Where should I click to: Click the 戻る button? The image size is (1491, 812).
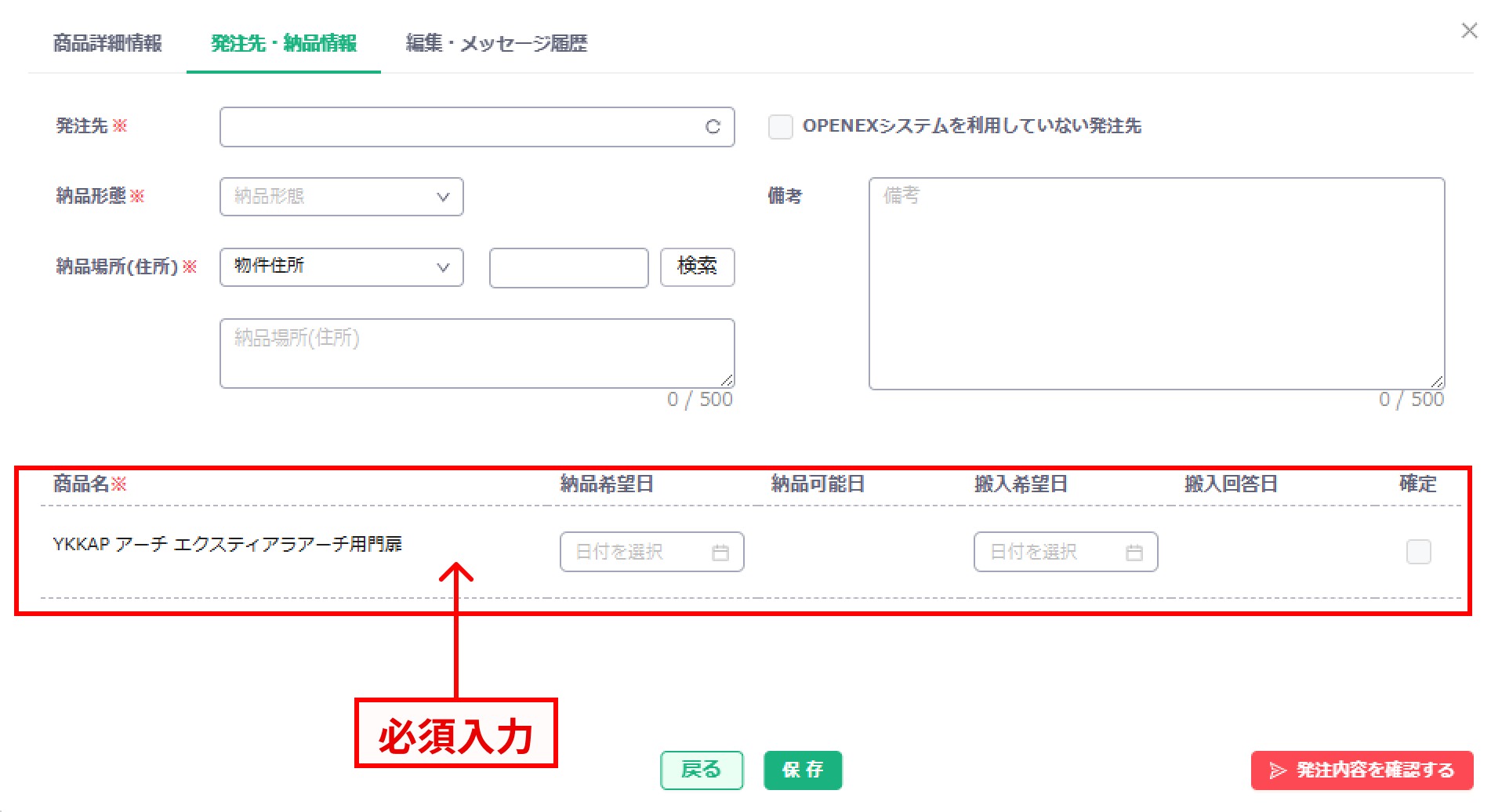tap(702, 770)
